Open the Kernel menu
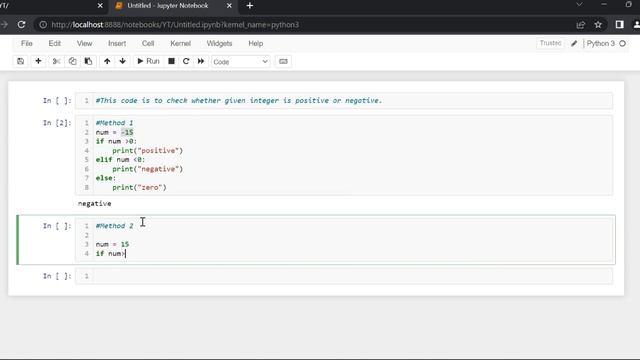This screenshot has width=640, height=360. click(x=180, y=44)
